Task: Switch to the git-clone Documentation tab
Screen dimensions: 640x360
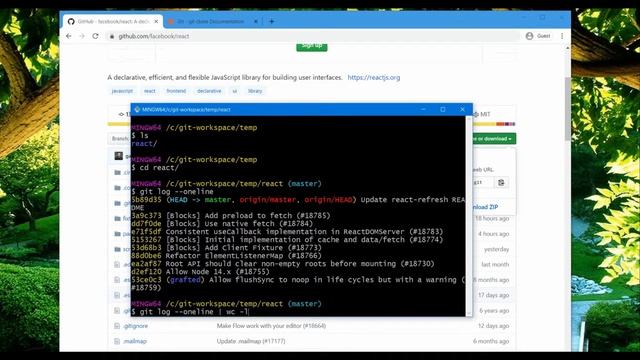Action: click(211, 21)
